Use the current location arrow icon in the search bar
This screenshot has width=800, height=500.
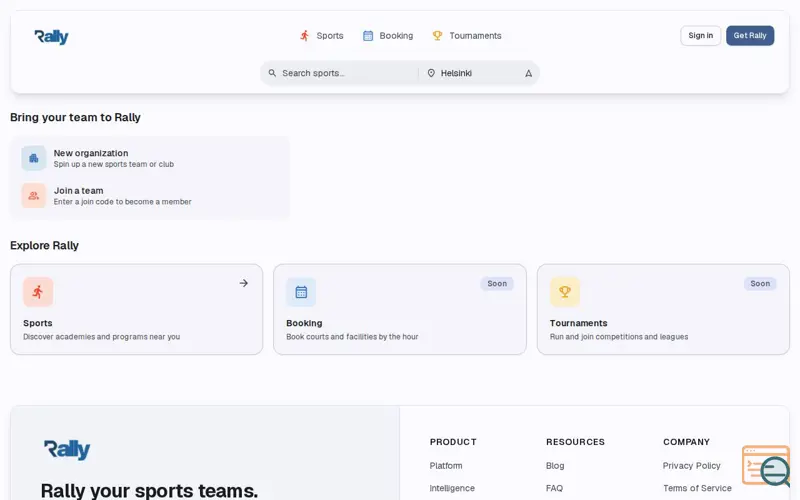[x=529, y=73]
